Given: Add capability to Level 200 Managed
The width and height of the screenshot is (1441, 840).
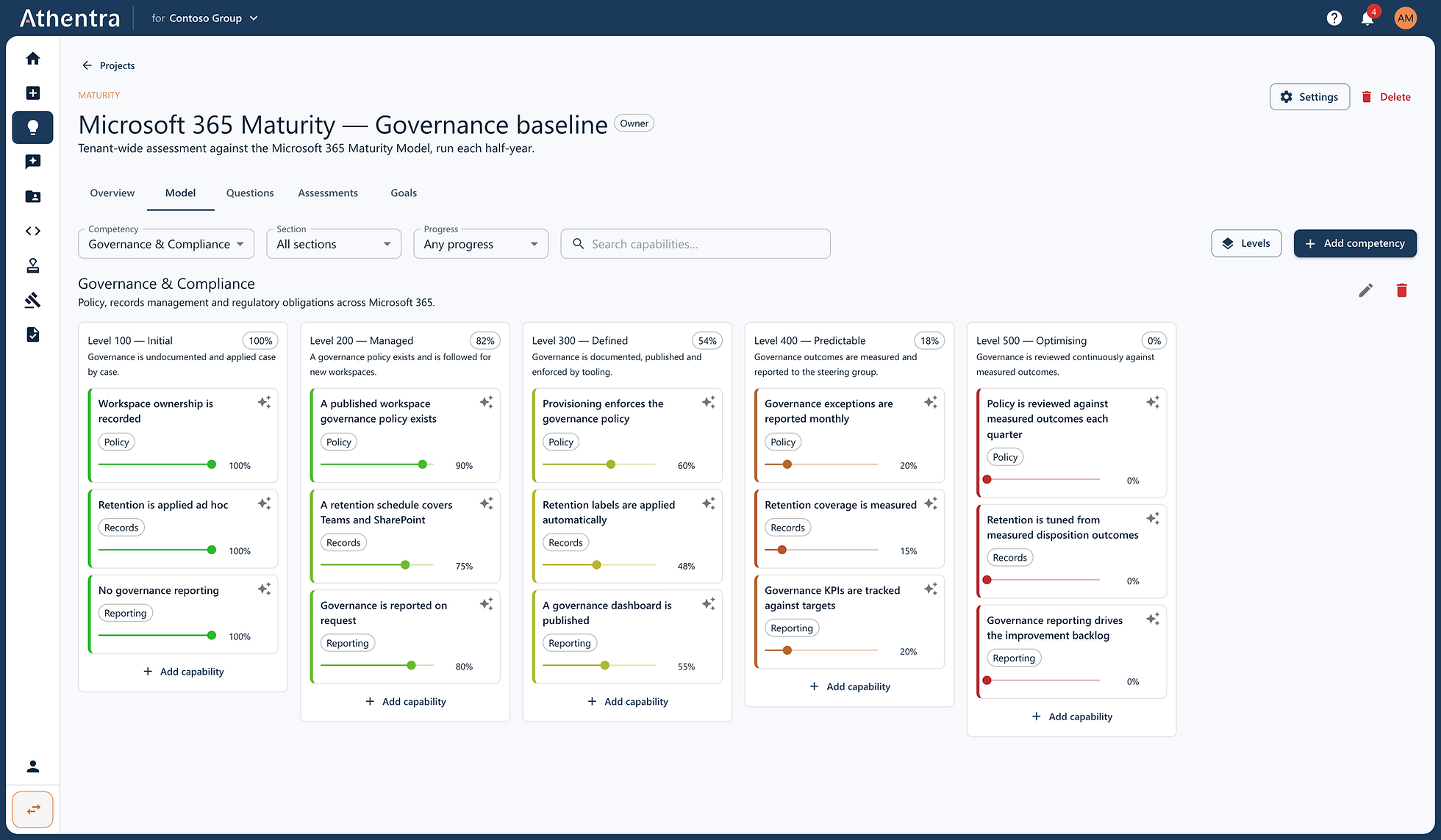Looking at the screenshot, I should pos(405,702).
